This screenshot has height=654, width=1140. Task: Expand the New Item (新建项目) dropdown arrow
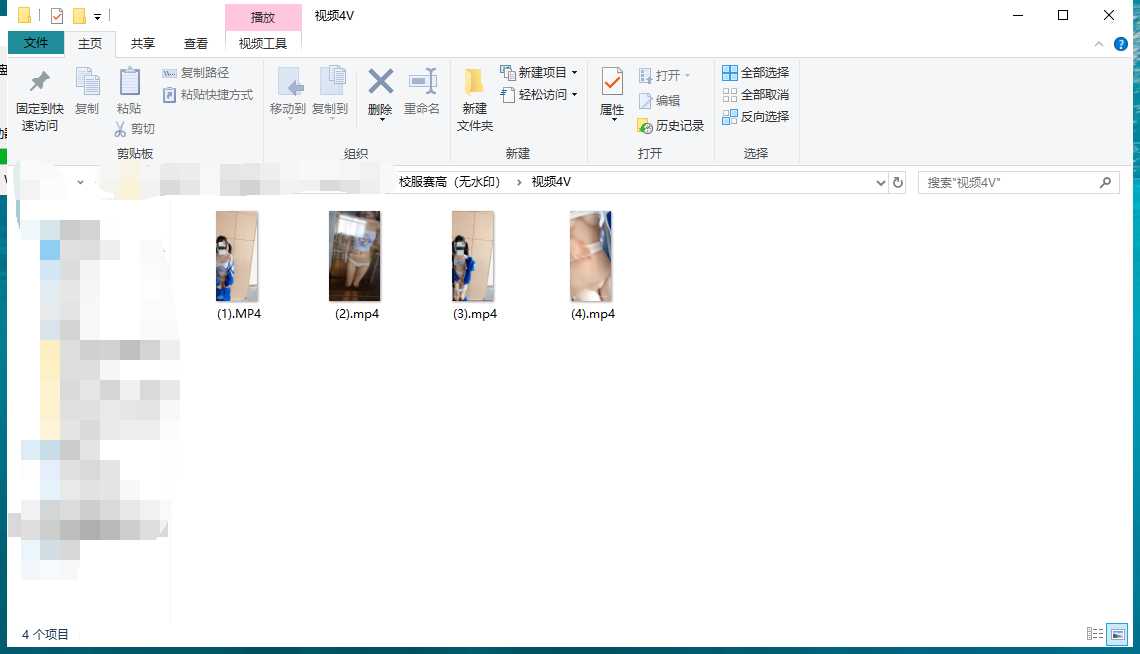tap(574, 73)
